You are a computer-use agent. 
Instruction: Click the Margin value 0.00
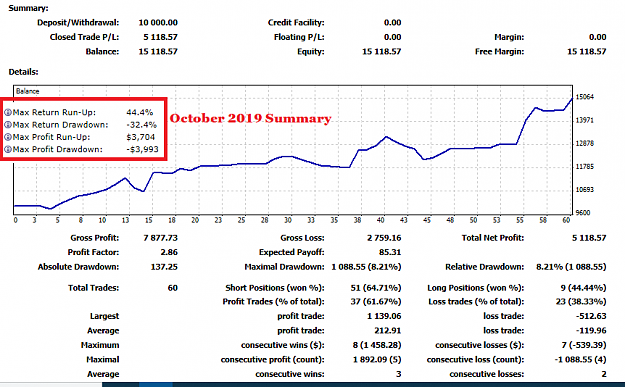[597, 37]
